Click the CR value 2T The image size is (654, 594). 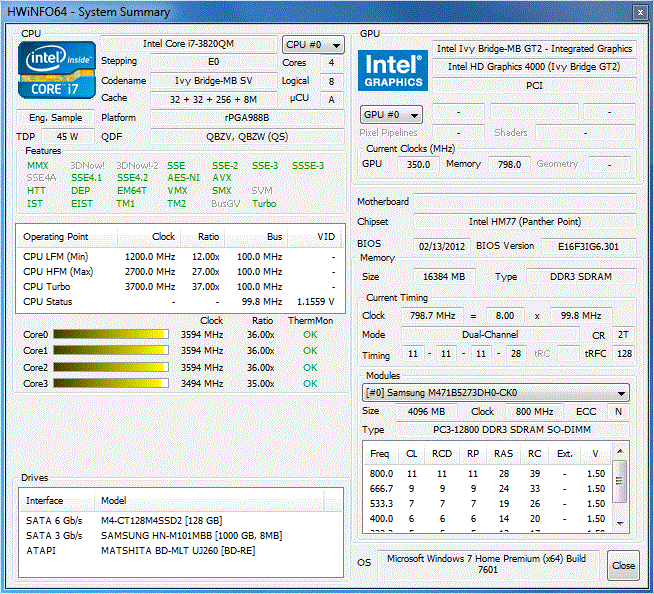tap(623, 335)
